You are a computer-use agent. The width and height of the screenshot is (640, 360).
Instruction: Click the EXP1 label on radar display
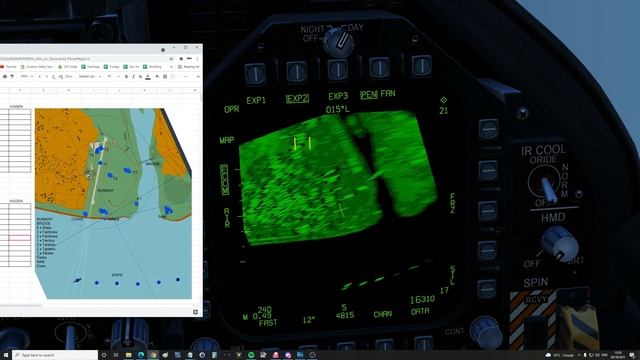pyautogui.click(x=256, y=100)
